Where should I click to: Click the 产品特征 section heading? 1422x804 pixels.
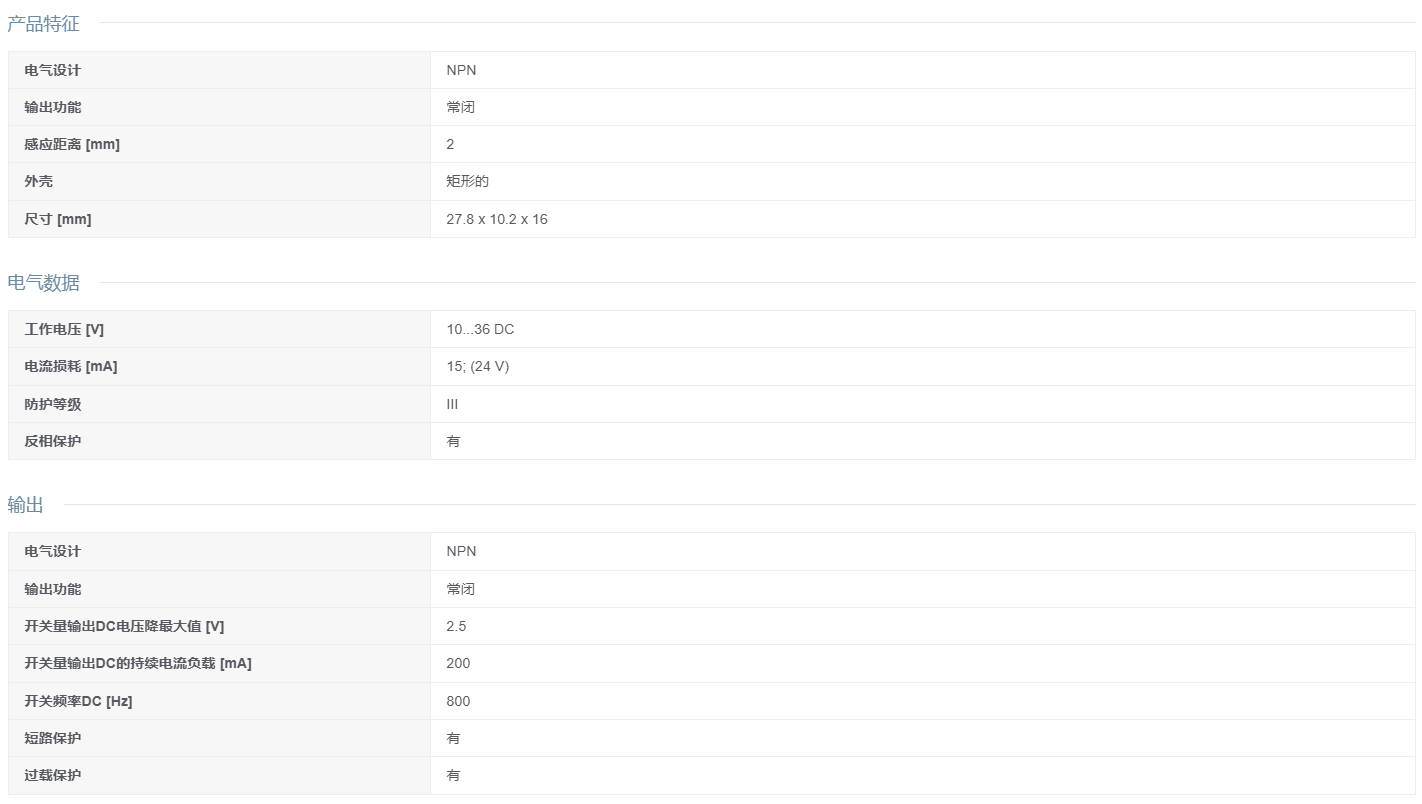coord(43,24)
